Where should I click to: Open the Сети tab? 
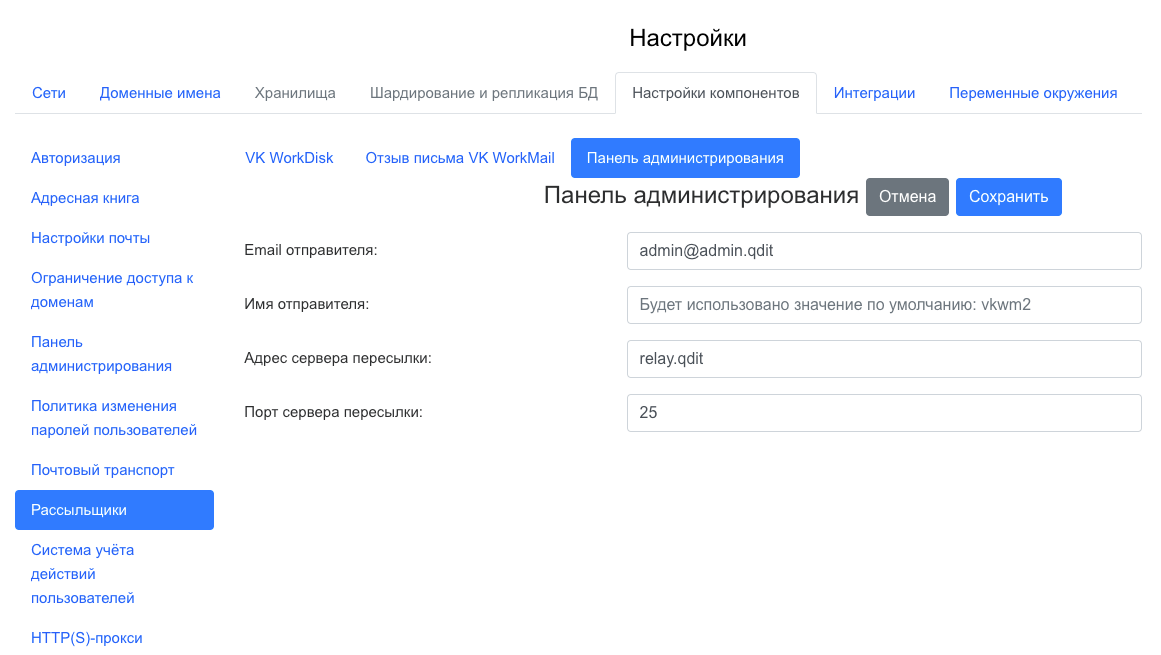(x=49, y=93)
